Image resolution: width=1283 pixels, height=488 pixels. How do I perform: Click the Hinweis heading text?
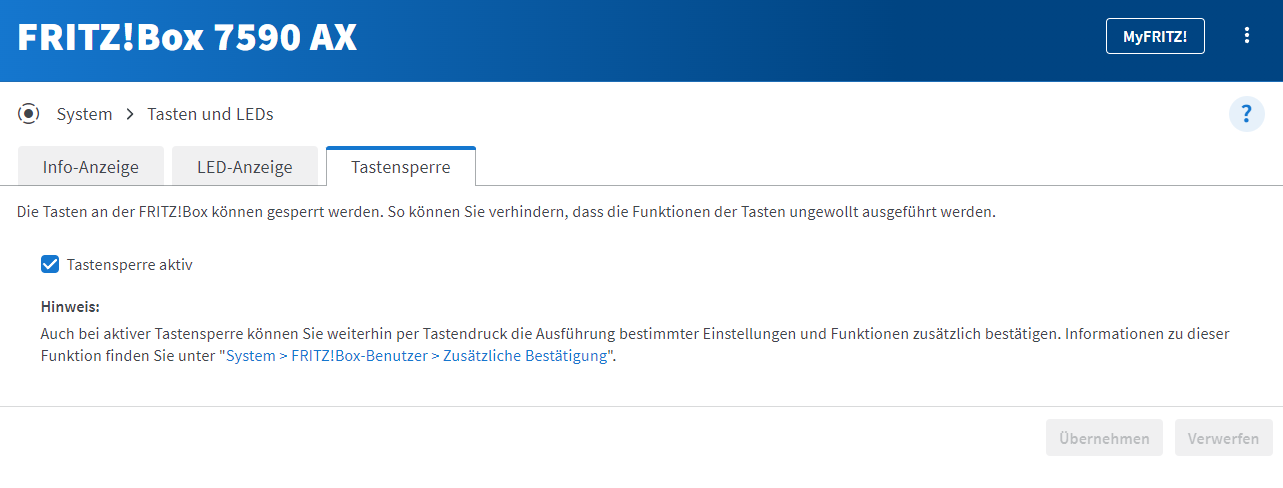[71, 306]
